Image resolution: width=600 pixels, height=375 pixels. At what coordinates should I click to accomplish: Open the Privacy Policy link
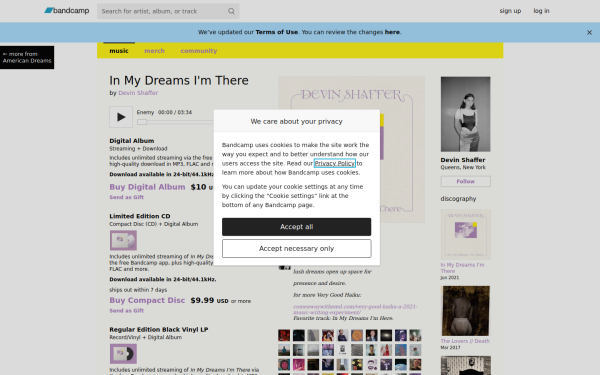click(334, 163)
